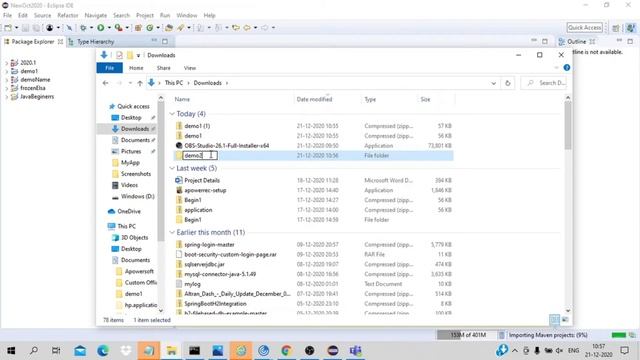
Task: Maximize the Package Explorer panel
Action: (x=164, y=41)
